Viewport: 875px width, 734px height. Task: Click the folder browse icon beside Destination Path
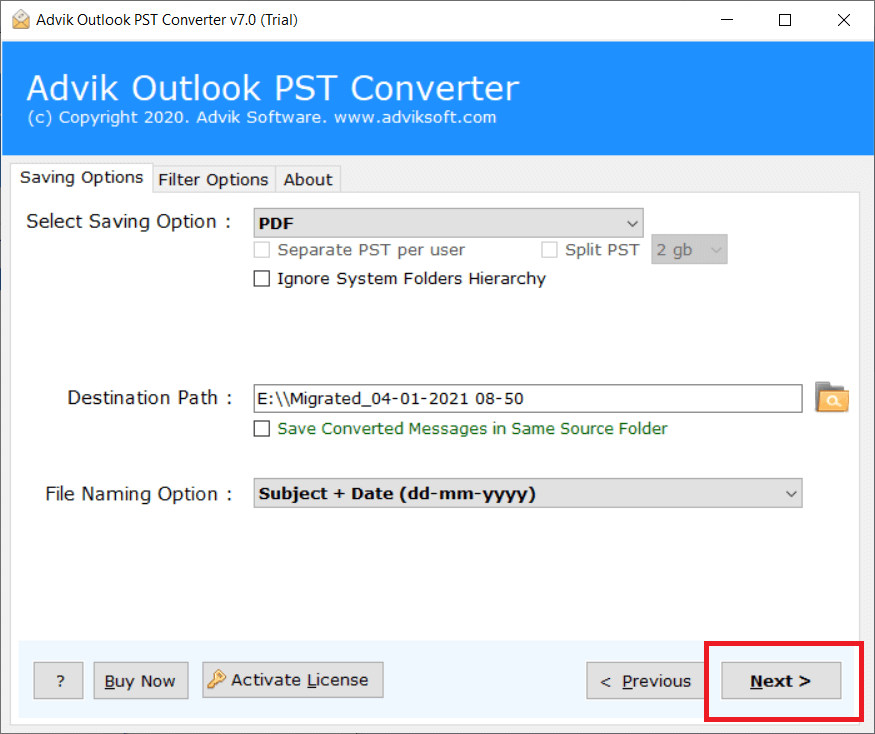(831, 397)
